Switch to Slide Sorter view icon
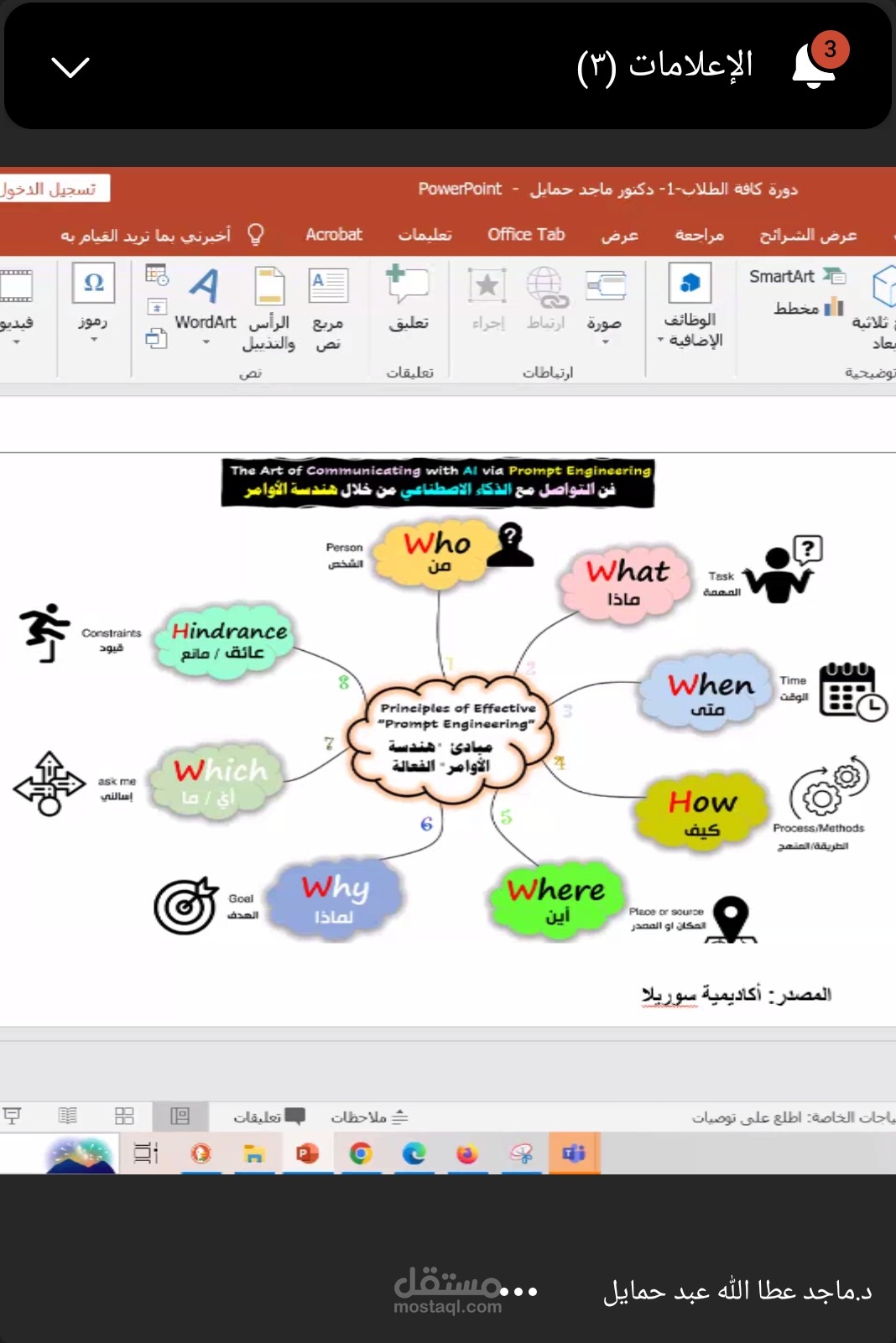This screenshot has width=896, height=1343. click(124, 1116)
